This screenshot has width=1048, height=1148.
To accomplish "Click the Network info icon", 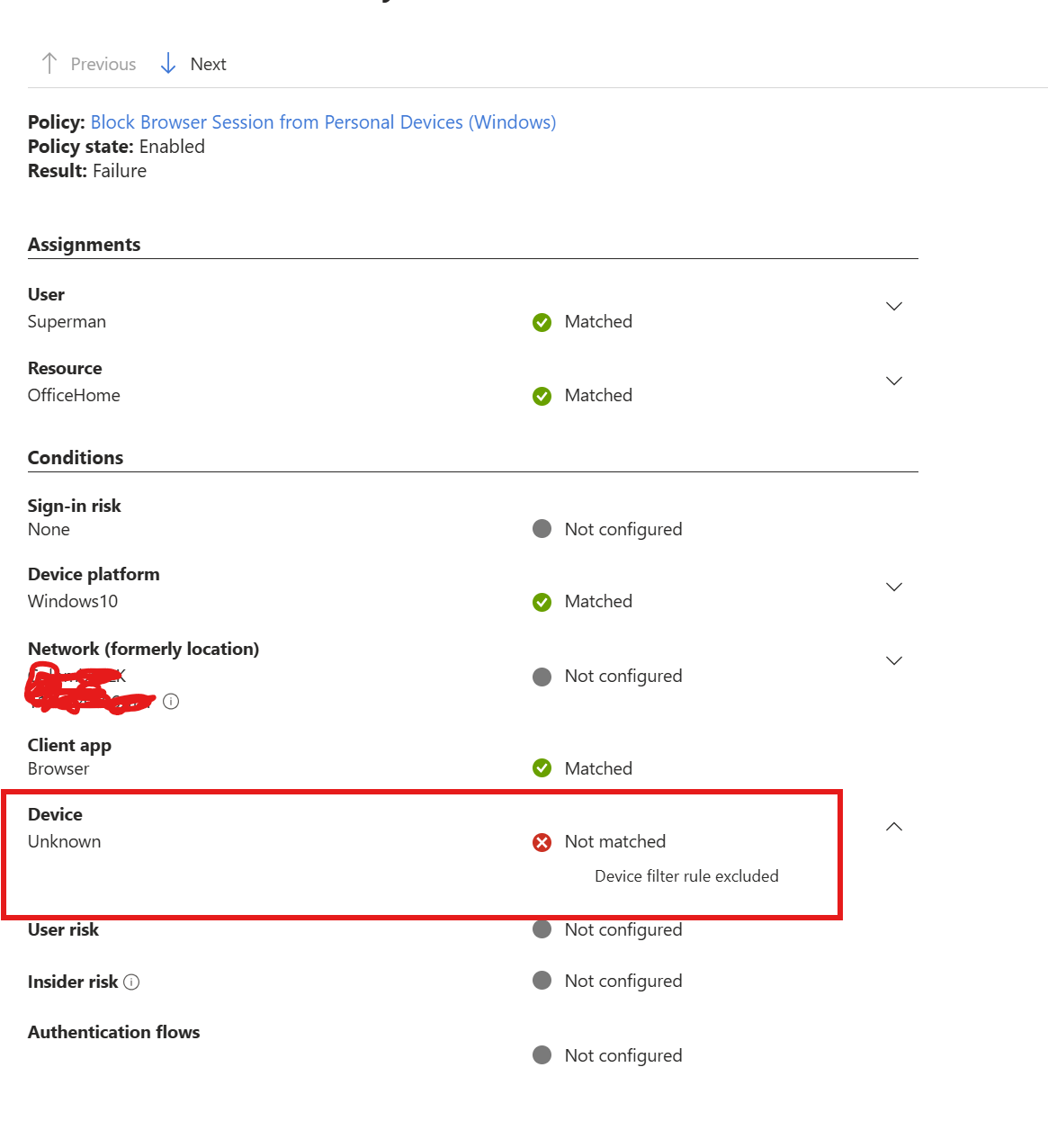I will pyautogui.click(x=171, y=701).
